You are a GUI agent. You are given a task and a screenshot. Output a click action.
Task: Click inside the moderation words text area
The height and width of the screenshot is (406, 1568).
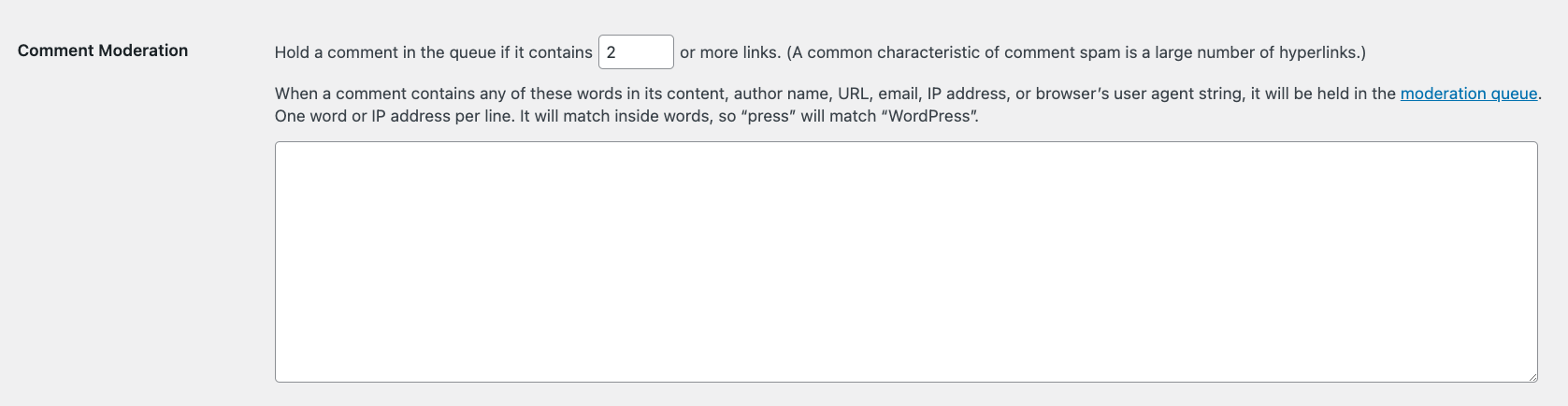point(905,262)
